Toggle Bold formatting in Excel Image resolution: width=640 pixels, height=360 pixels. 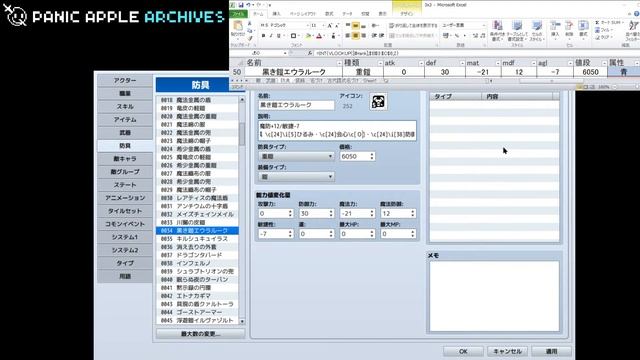(x=263, y=36)
